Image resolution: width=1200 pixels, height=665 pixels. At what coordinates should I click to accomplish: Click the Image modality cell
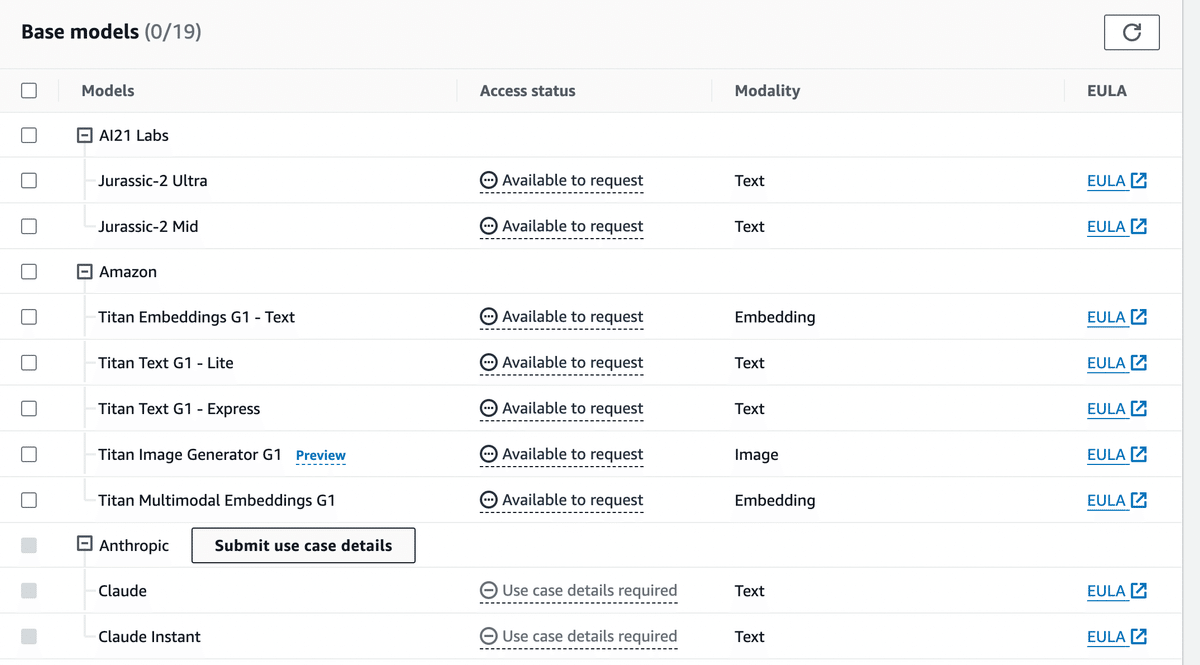click(756, 454)
